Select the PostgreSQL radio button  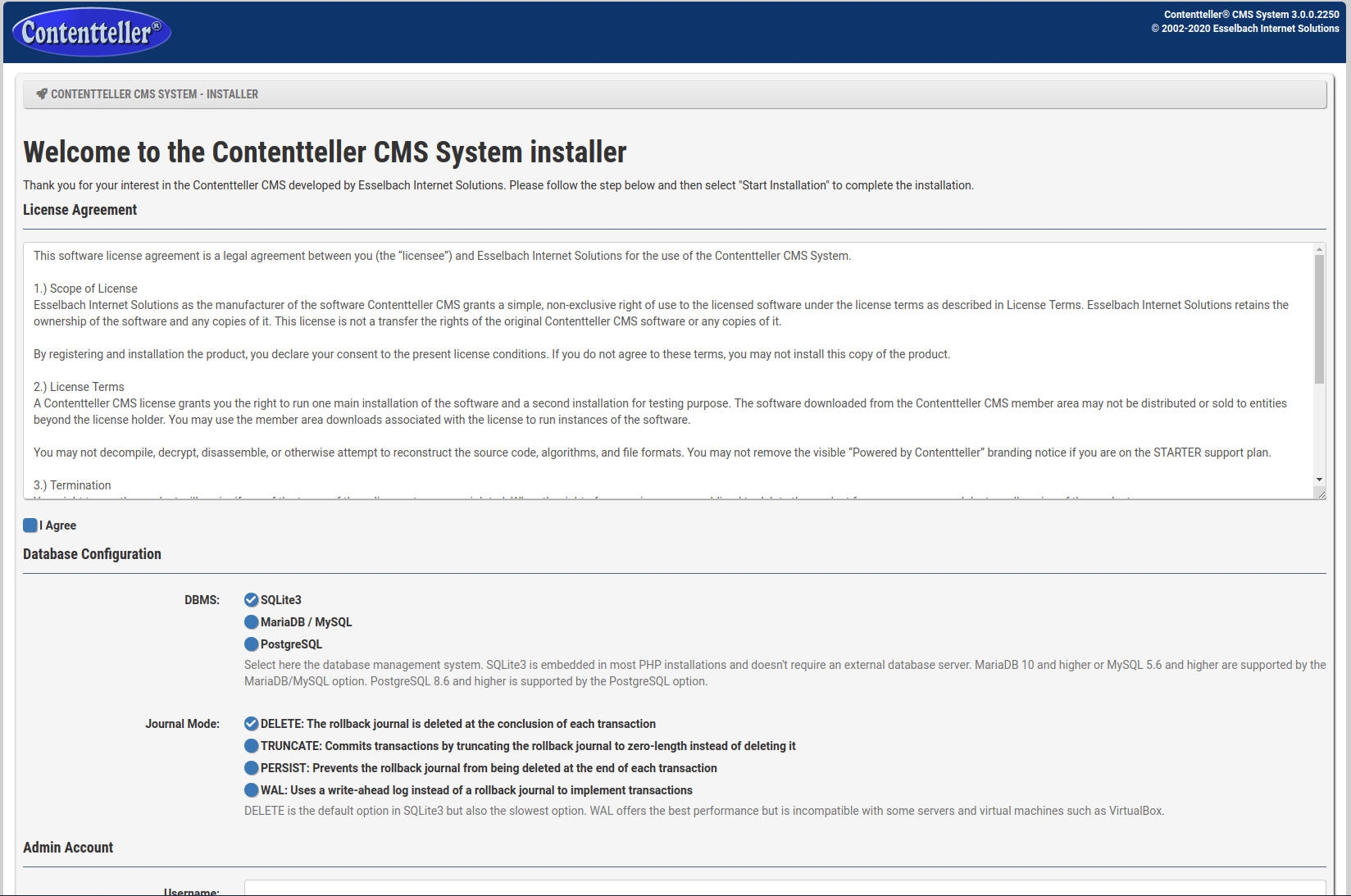[x=252, y=644]
